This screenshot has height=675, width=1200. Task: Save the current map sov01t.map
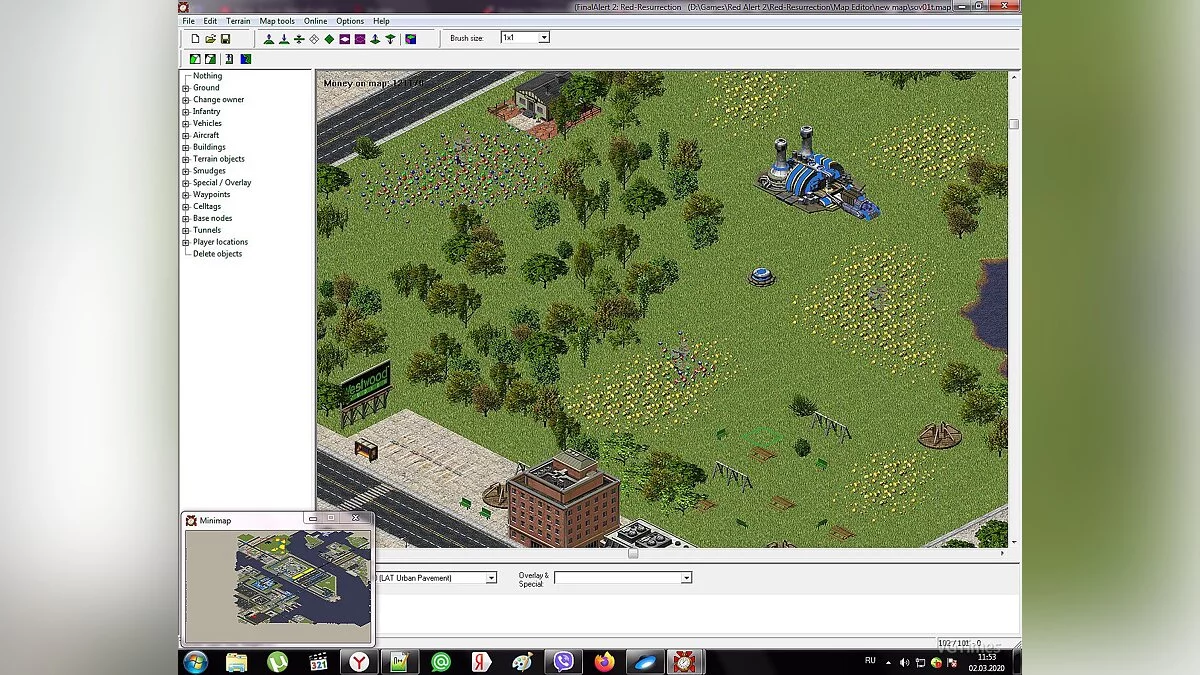click(x=226, y=38)
